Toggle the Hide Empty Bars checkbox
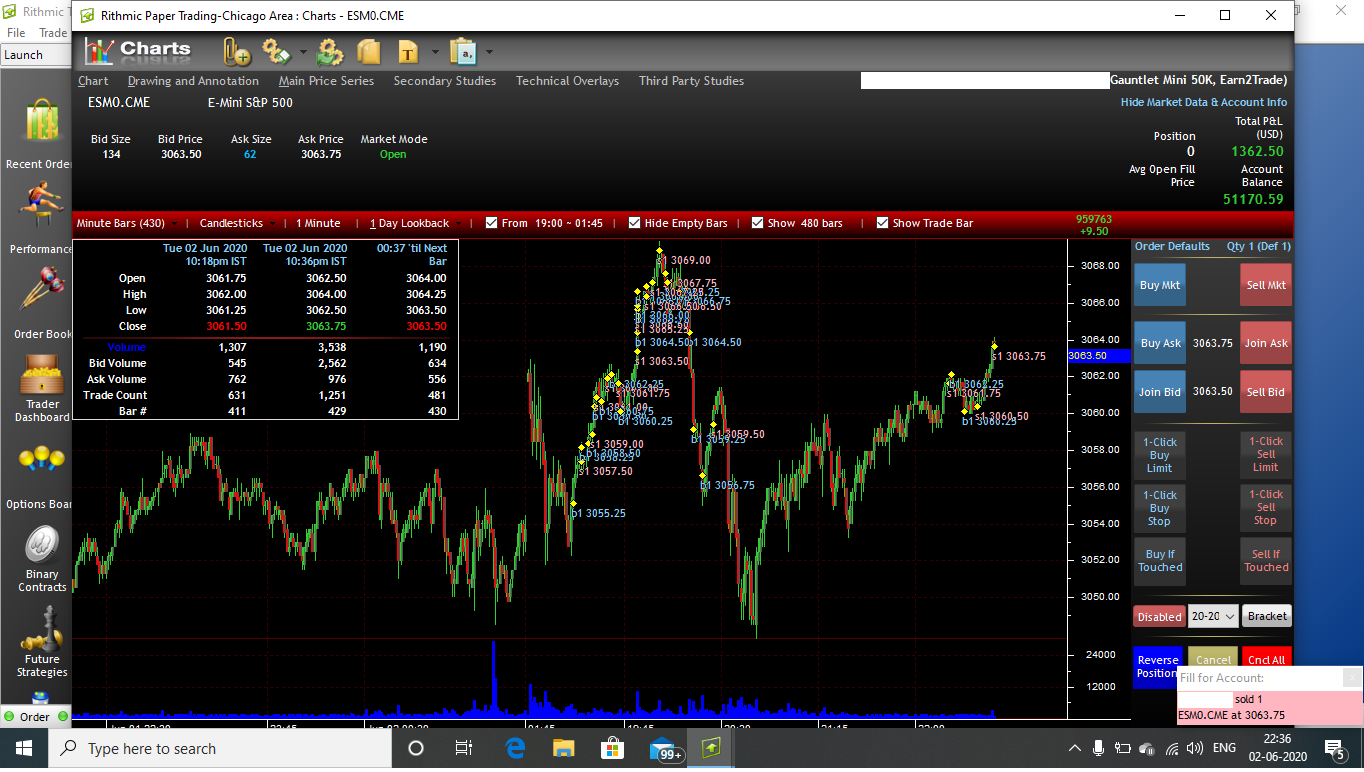The image size is (1364, 772). click(x=635, y=223)
